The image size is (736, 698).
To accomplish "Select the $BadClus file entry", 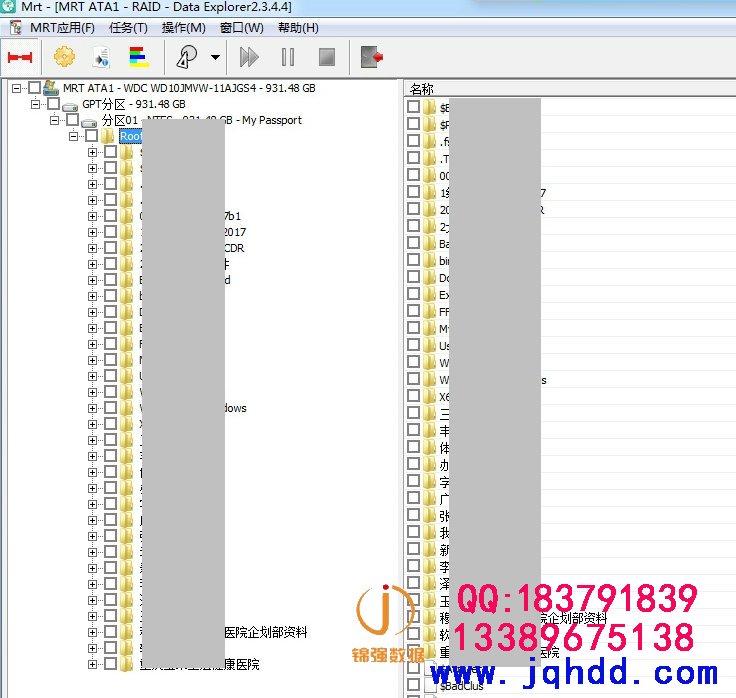I will [461, 686].
